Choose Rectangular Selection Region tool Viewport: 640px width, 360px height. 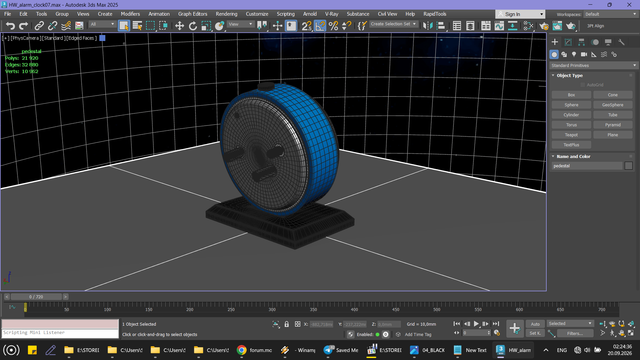coord(150,26)
